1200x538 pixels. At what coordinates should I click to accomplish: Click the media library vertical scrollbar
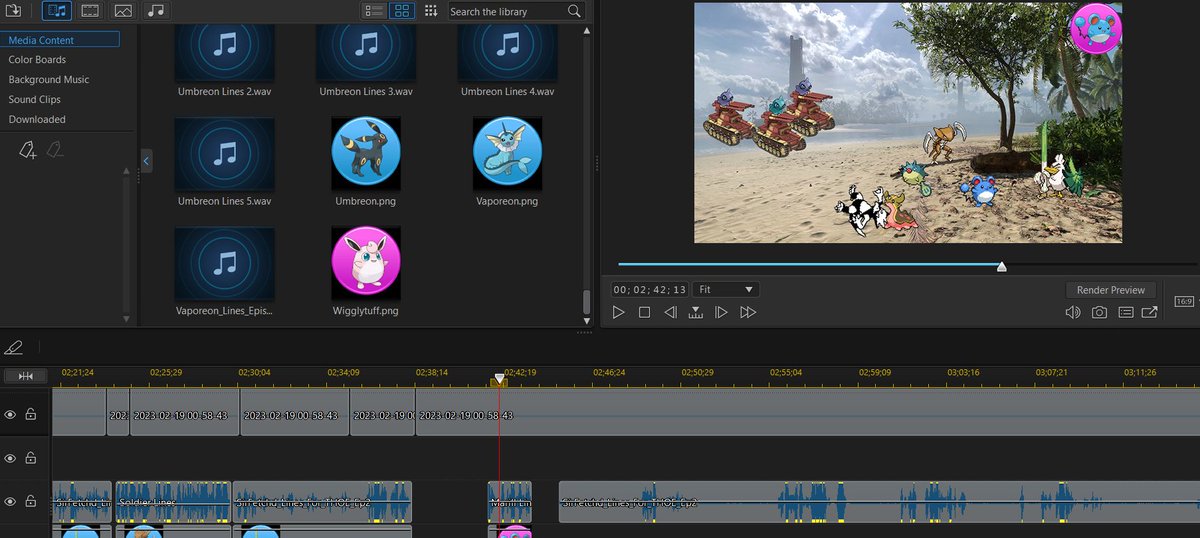click(x=587, y=302)
